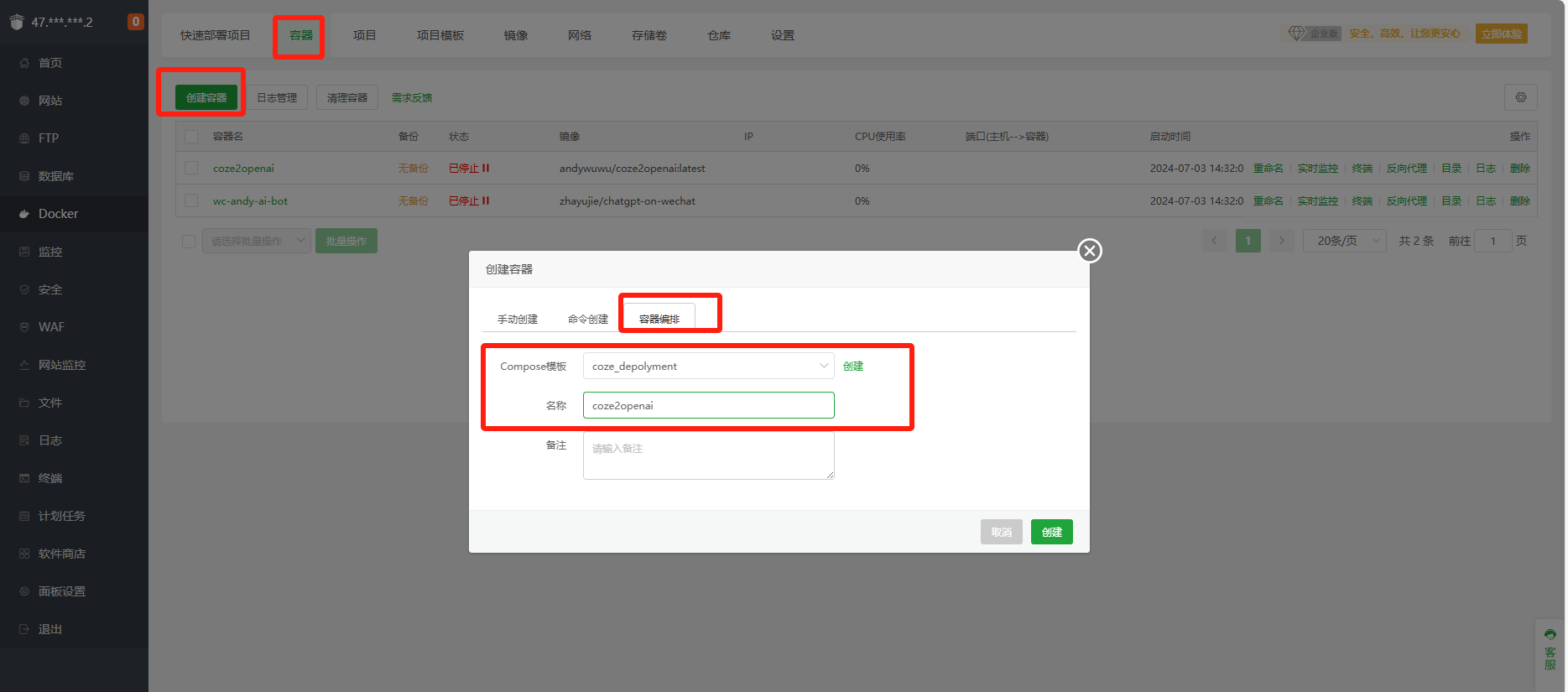This screenshot has height=692, width=1568.
Task: Go to previous page with left arrow
Action: 1214,241
